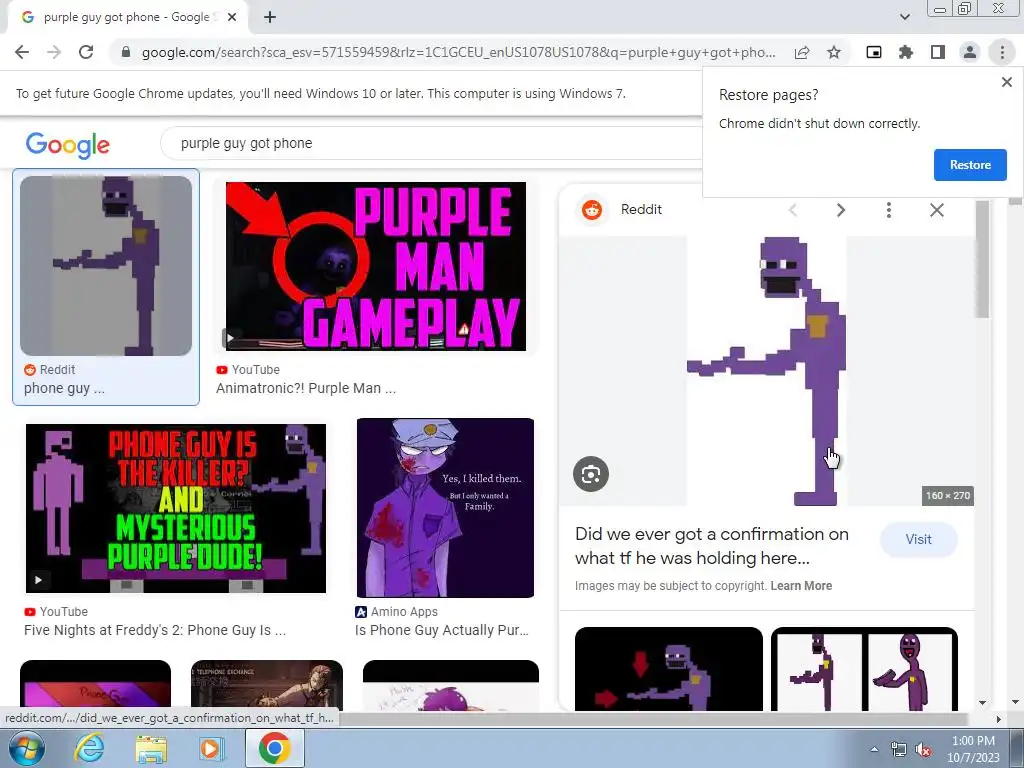The height and width of the screenshot is (768, 1024).
Task: Show hidden system tray icons
Action: (874, 750)
